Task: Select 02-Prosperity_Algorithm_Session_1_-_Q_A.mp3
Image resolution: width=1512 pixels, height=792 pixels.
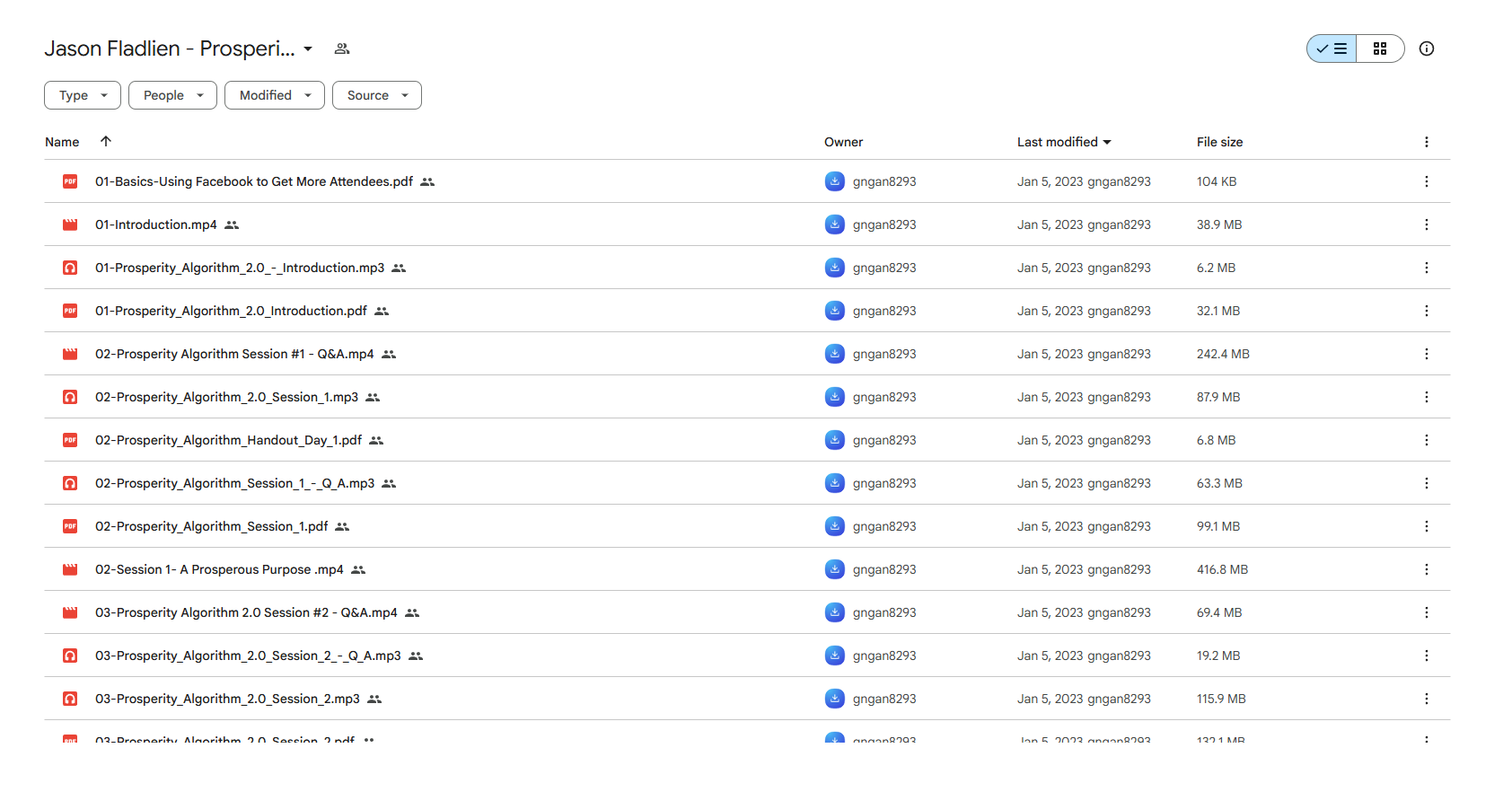Action: coord(234,483)
